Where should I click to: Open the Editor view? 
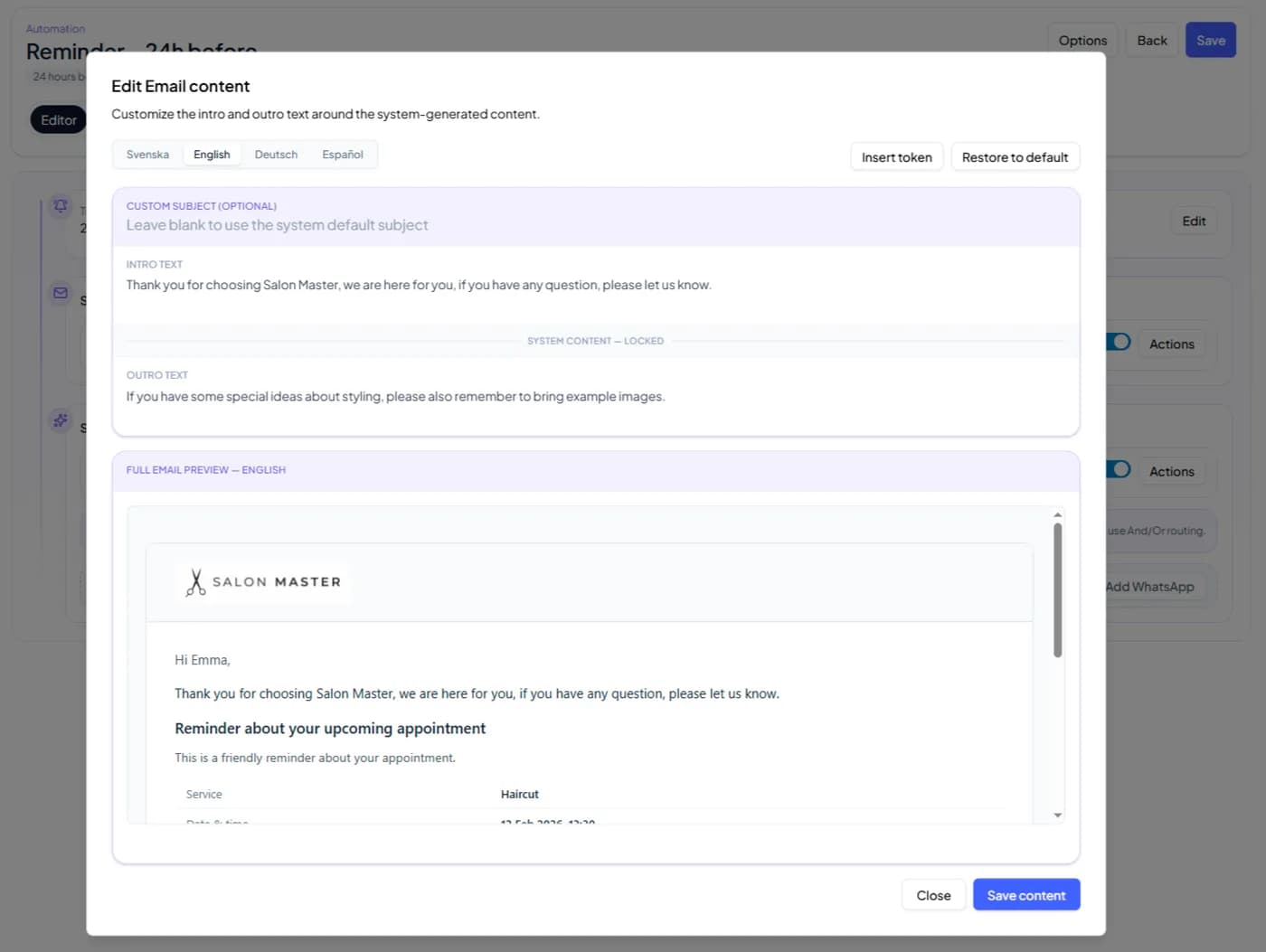click(x=58, y=119)
